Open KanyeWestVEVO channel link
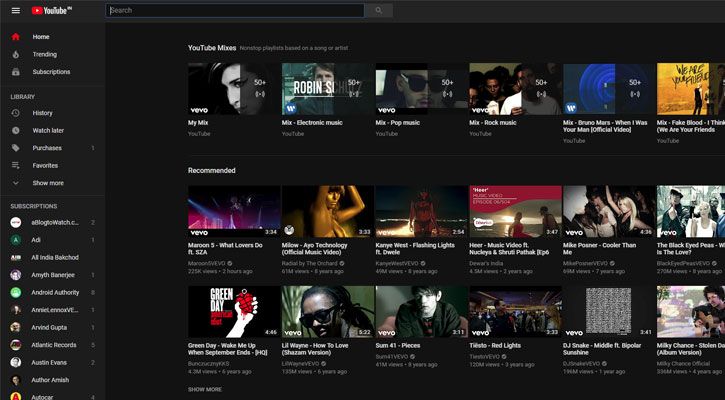The height and width of the screenshot is (400, 725). 397,263
